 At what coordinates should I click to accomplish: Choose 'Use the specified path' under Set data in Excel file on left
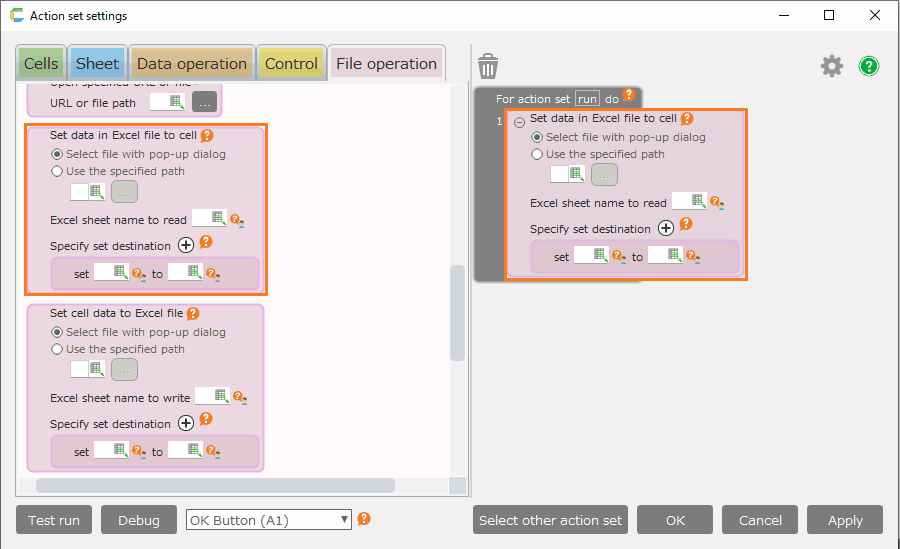58,171
